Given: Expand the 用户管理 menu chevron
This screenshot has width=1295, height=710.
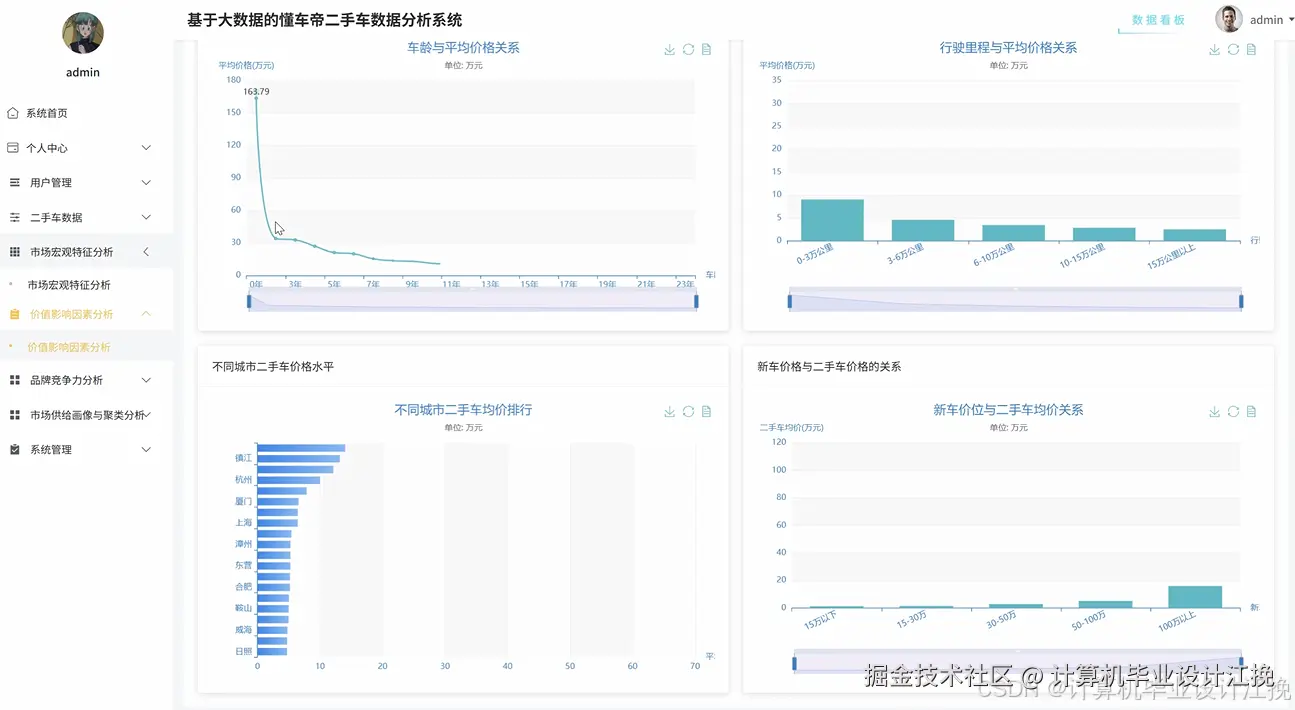Looking at the screenshot, I should (146, 183).
